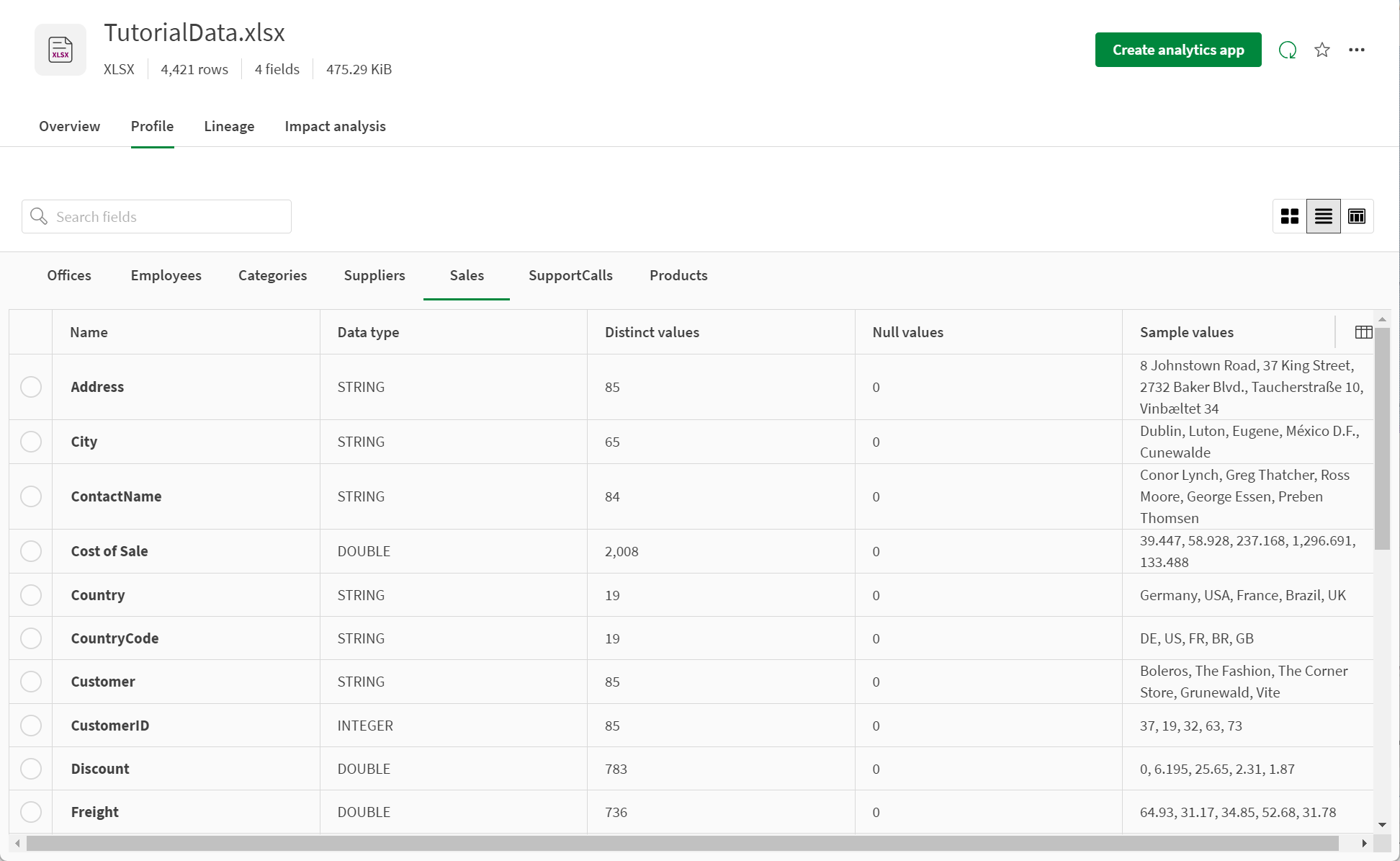Click the Search fields input field
This screenshot has height=861, width=1400.
coord(157,216)
